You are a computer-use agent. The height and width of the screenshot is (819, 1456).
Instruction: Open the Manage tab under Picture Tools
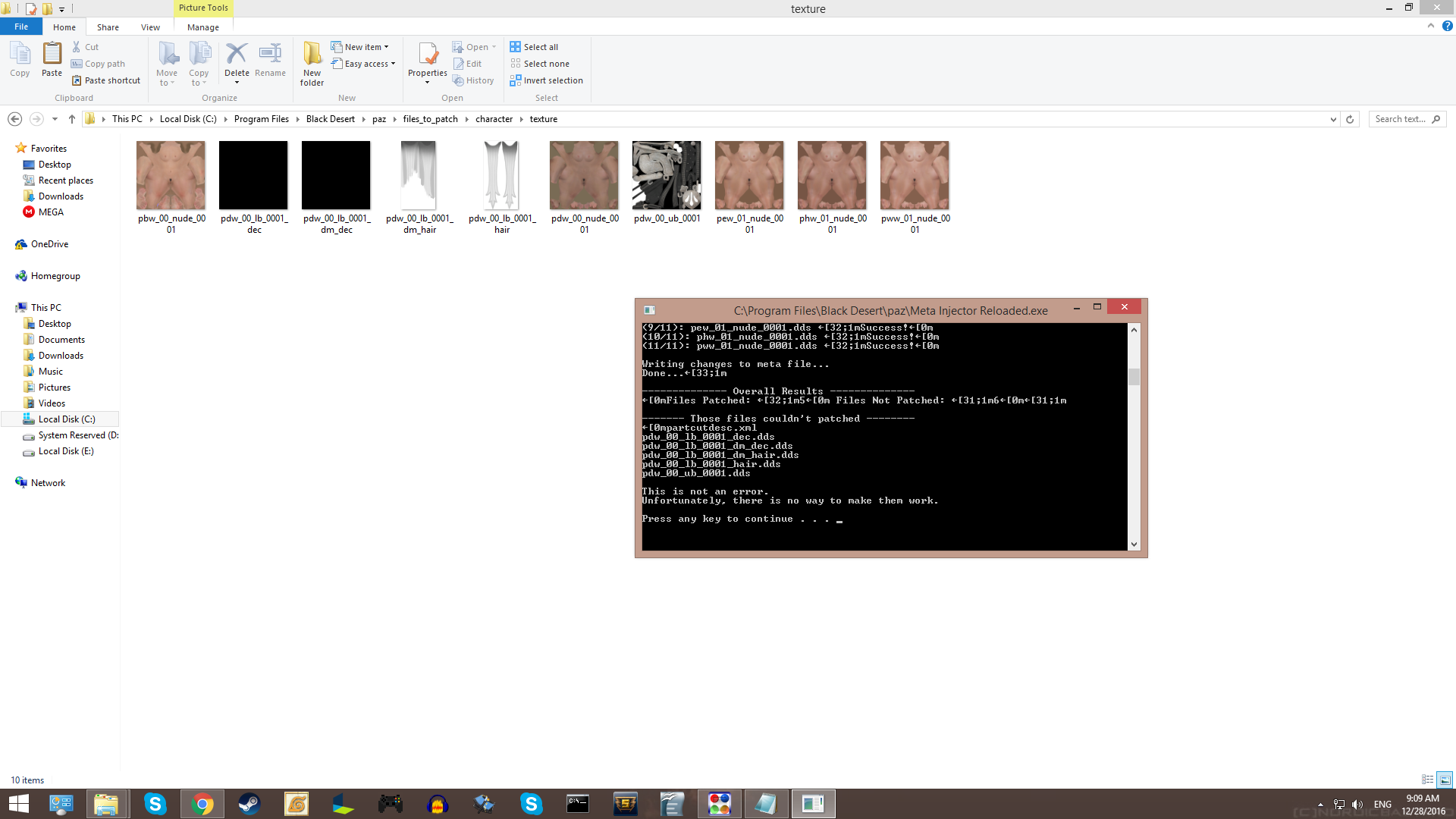tap(202, 27)
